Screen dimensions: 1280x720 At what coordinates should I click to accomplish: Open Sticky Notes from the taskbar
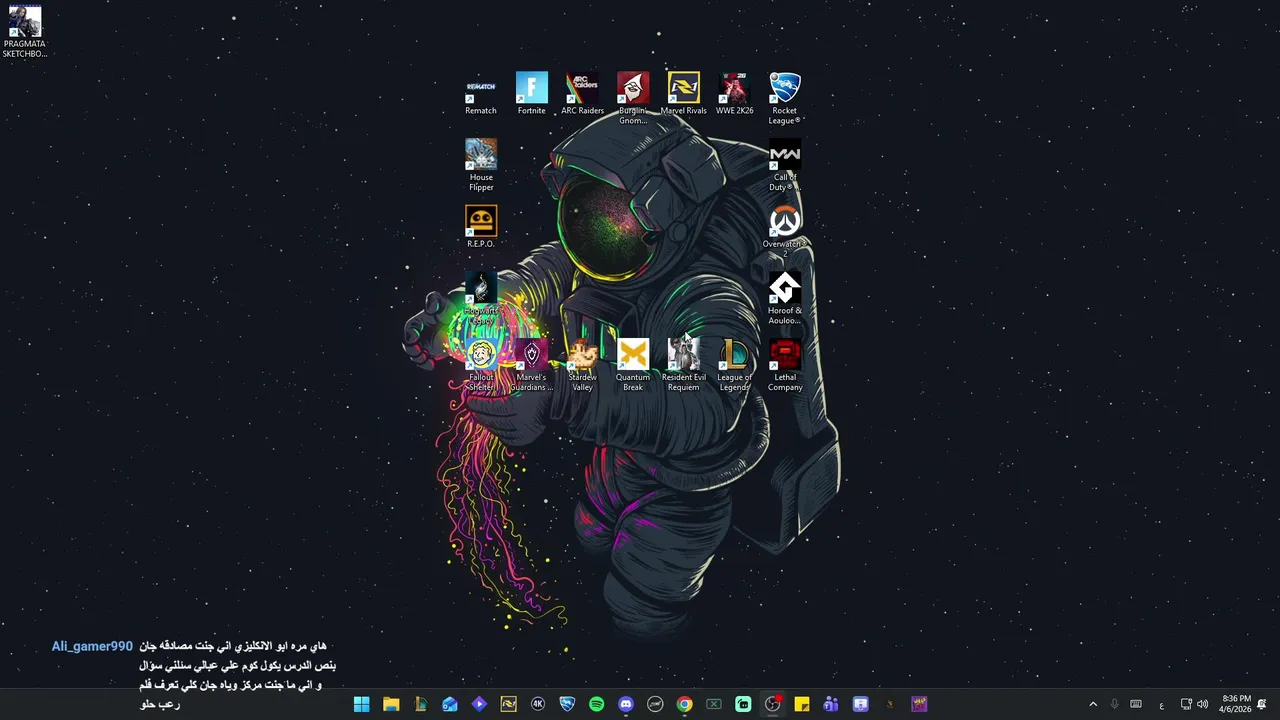point(802,704)
